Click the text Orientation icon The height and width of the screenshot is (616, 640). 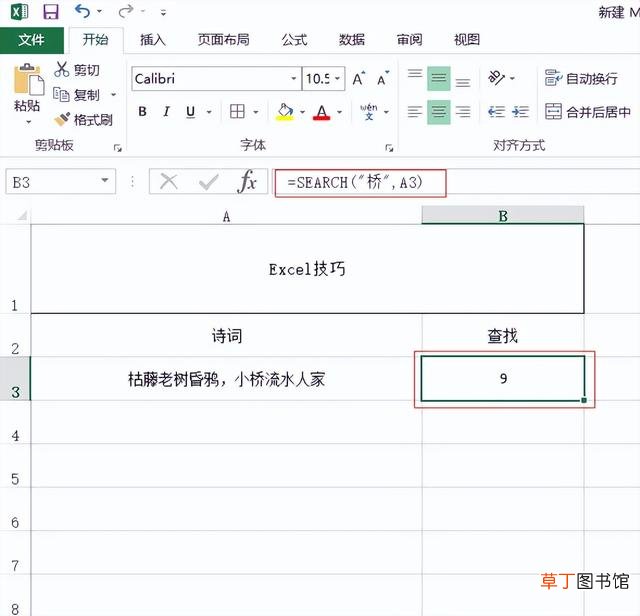coord(496,78)
